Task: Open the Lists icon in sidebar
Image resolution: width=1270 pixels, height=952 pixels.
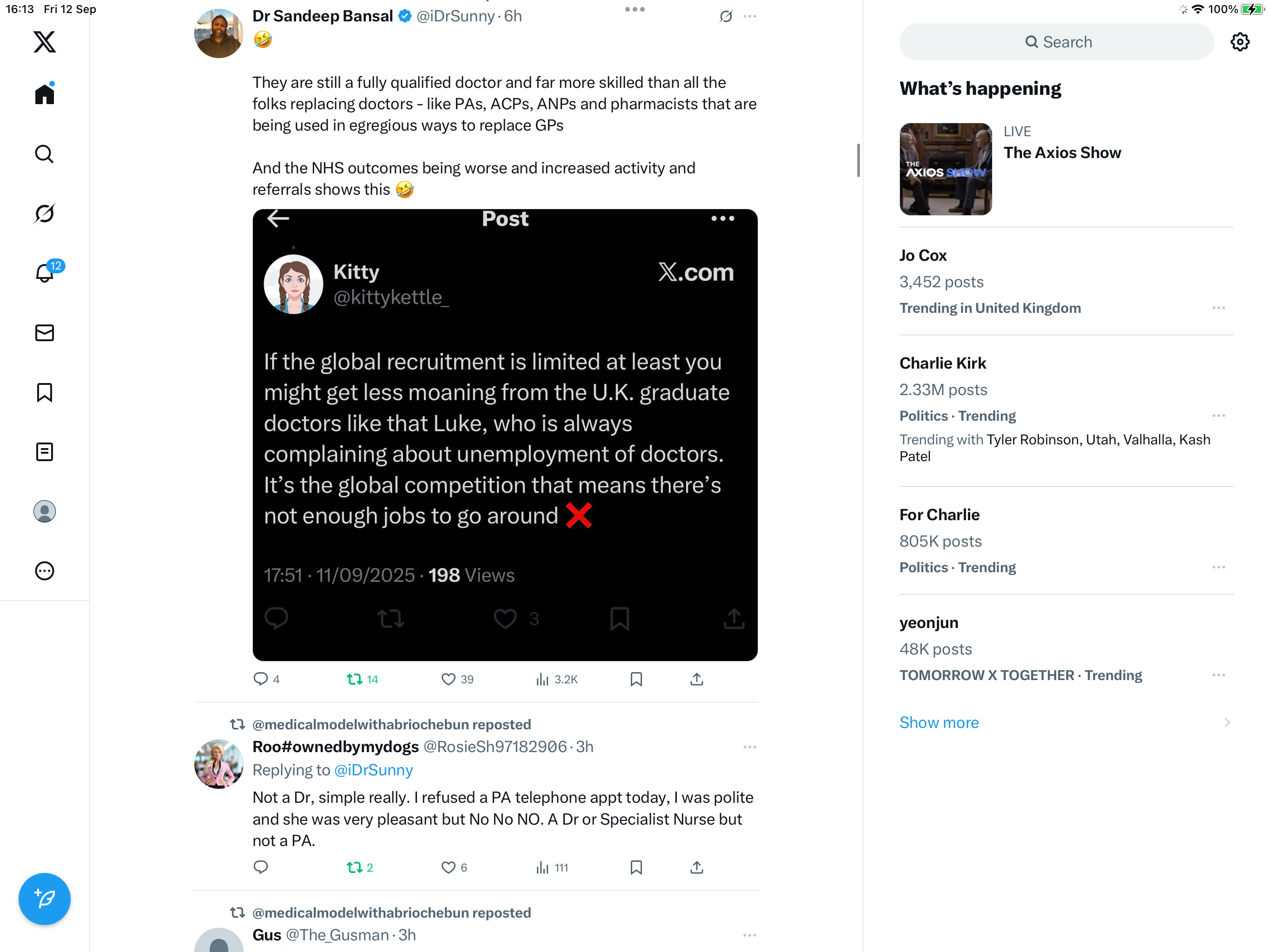Action: pos(44,452)
